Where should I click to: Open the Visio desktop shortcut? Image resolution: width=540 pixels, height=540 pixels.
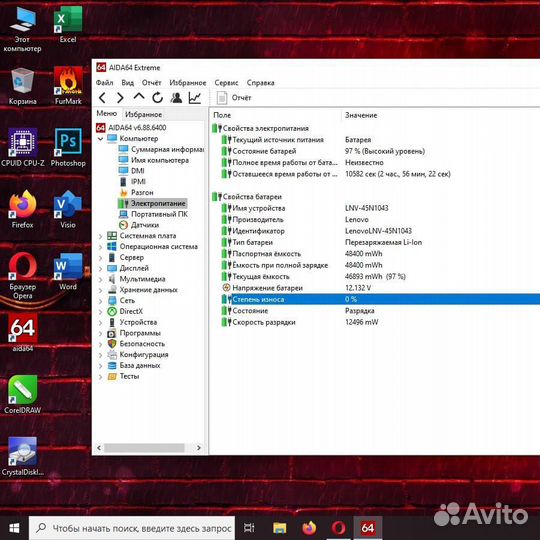[x=68, y=209]
